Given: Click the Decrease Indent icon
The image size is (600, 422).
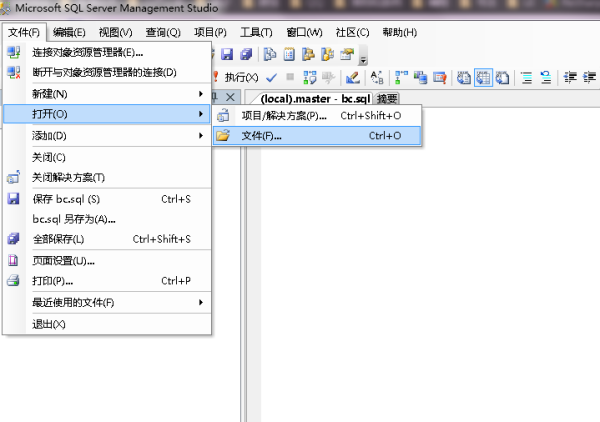Looking at the screenshot, I should pos(570,78).
